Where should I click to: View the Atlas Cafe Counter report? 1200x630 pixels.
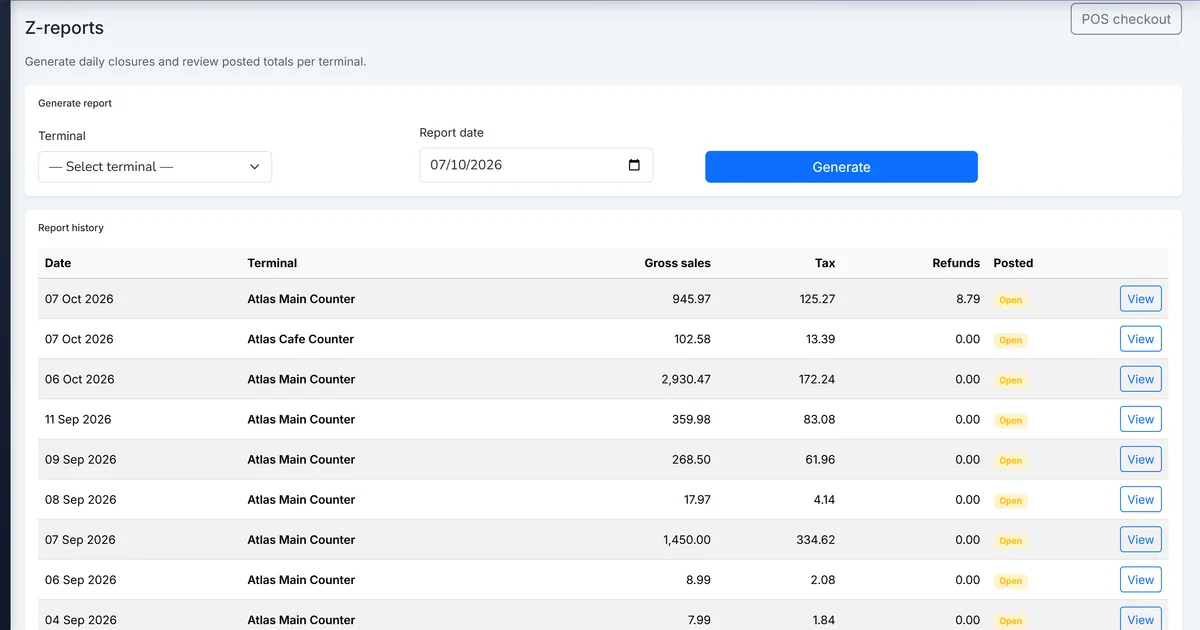point(1140,339)
